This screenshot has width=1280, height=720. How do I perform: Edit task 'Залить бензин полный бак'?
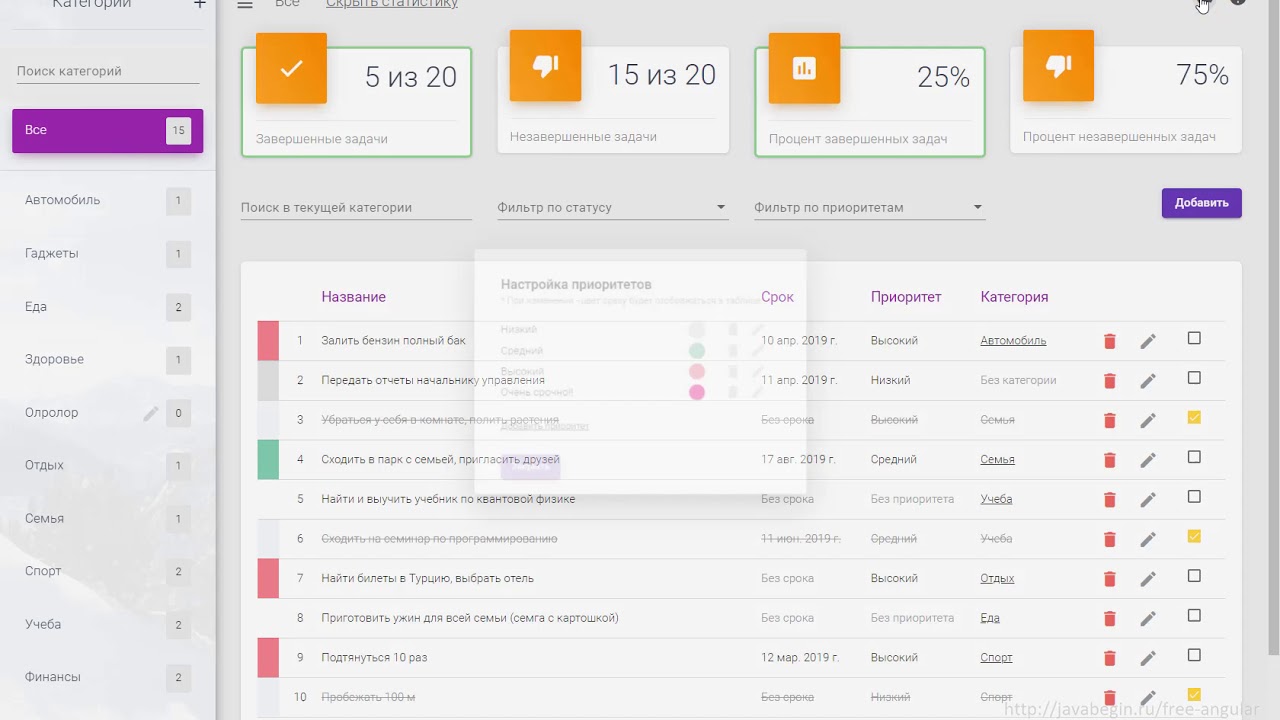pos(1148,341)
